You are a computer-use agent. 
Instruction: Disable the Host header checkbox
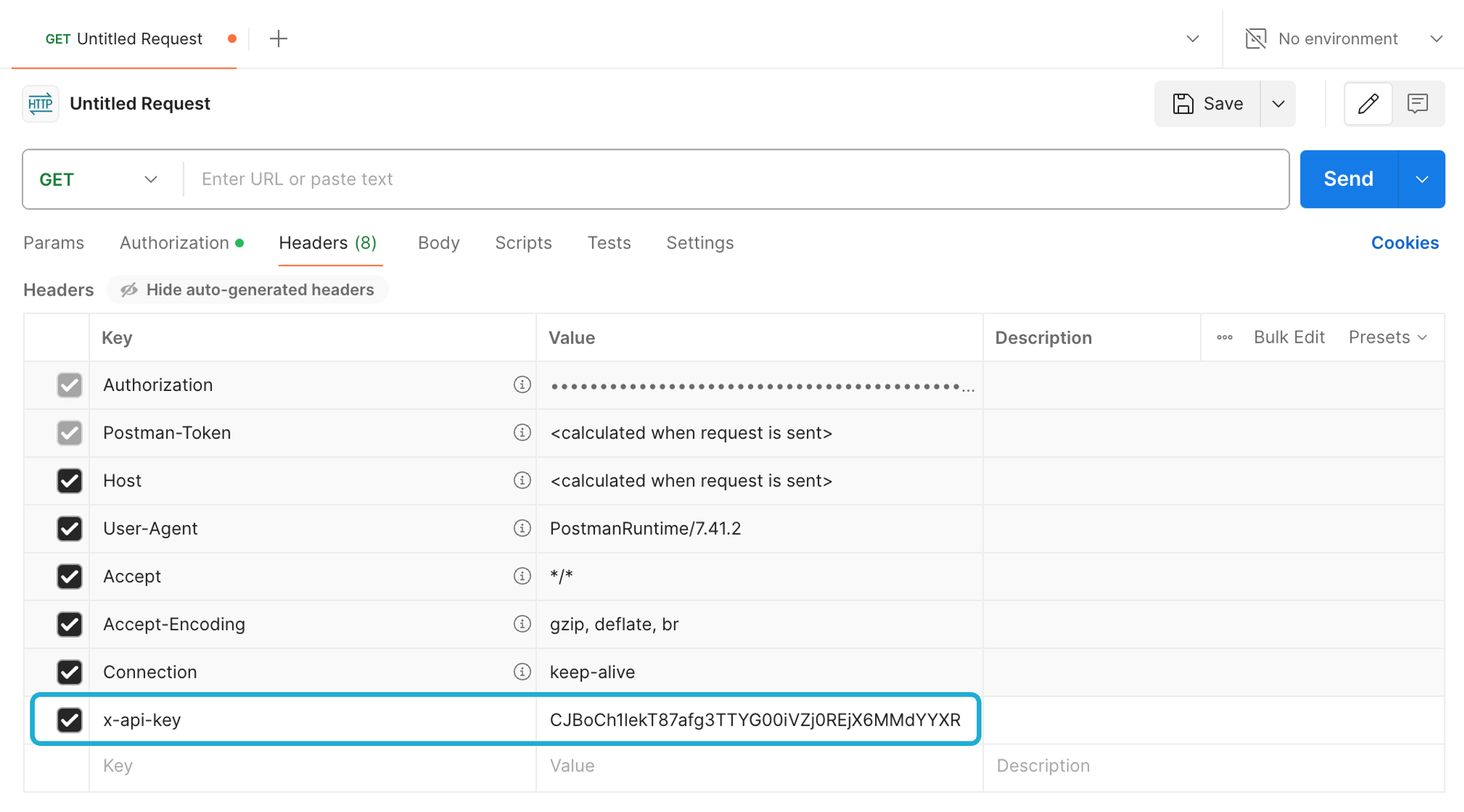(x=70, y=481)
